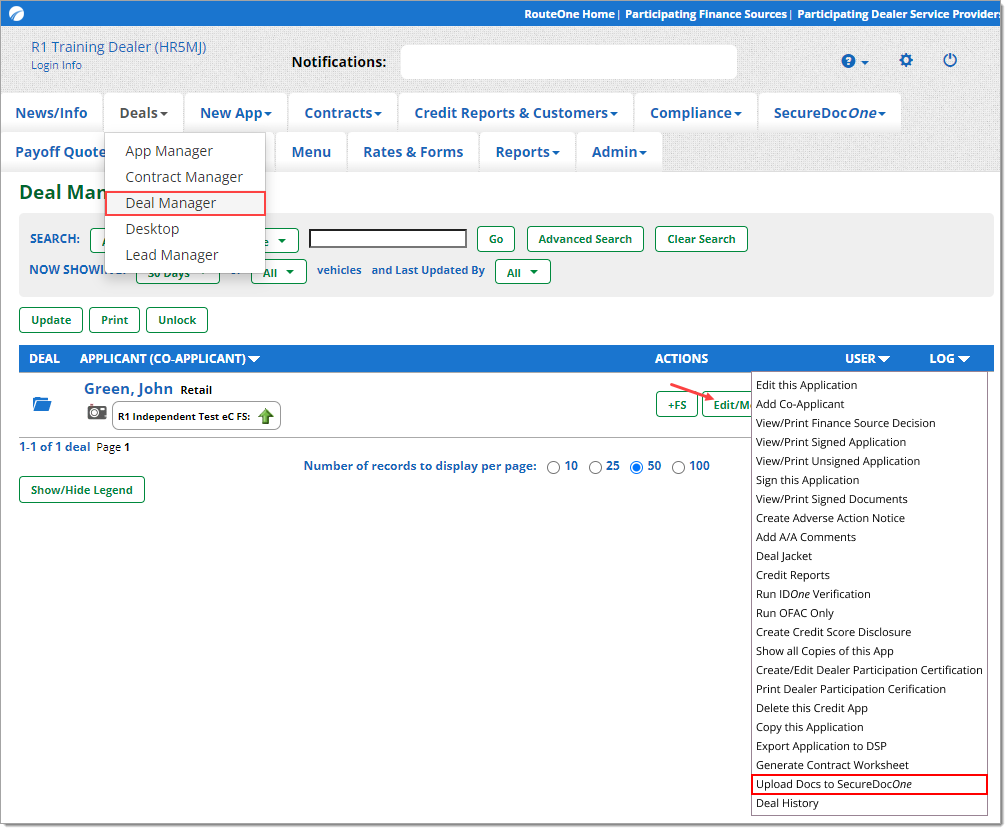Select Deal History option
This screenshot has height=831, width=1008.
tap(789, 805)
